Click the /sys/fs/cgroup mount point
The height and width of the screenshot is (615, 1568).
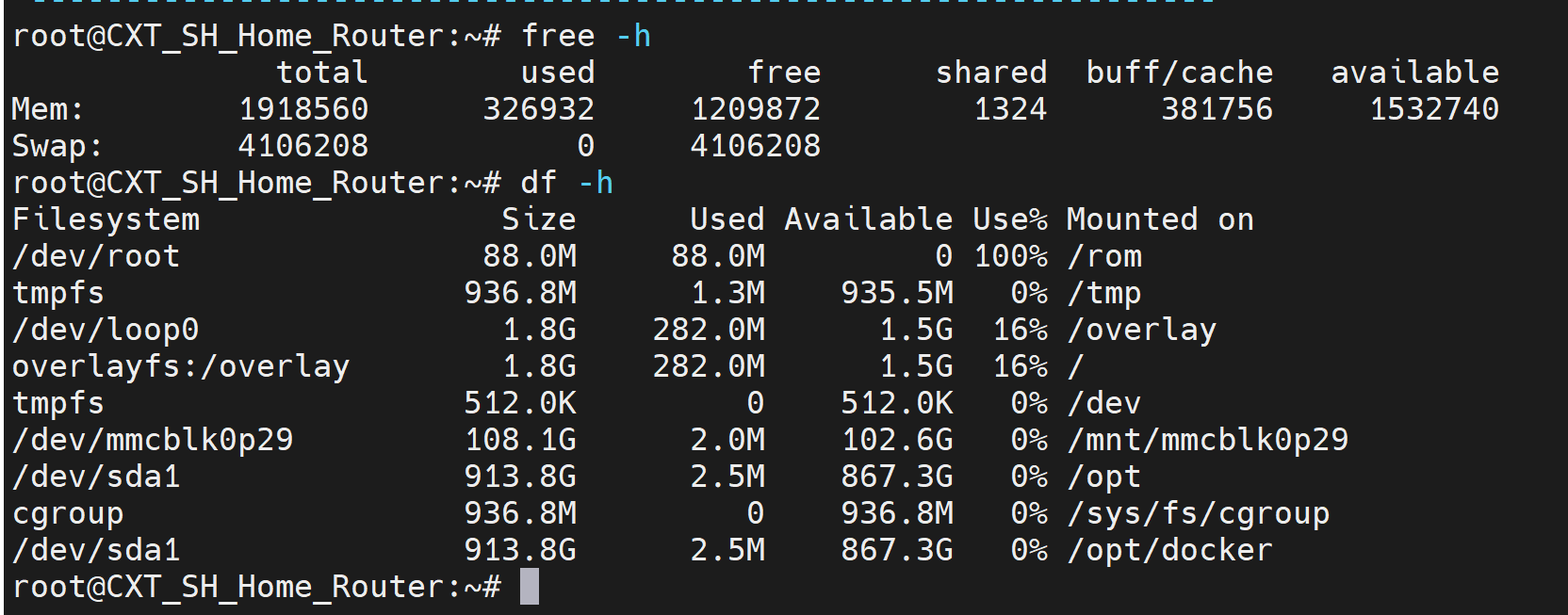tap(1199, 513)
